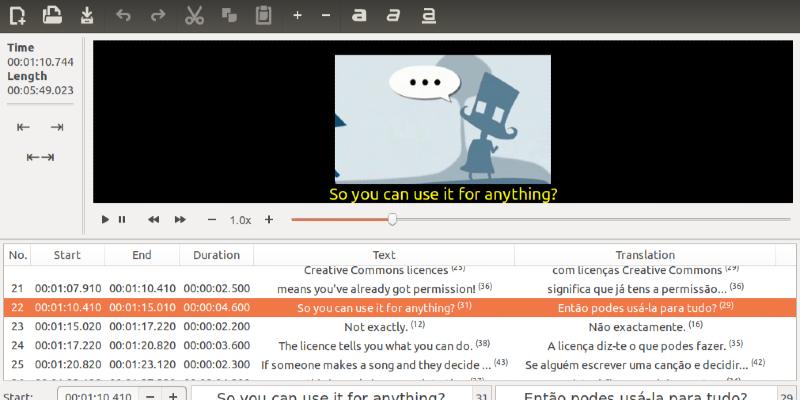The image size is (800, 400).
Task: Delete the subtitle using the toolbar minus
Action: click(326, 15)
